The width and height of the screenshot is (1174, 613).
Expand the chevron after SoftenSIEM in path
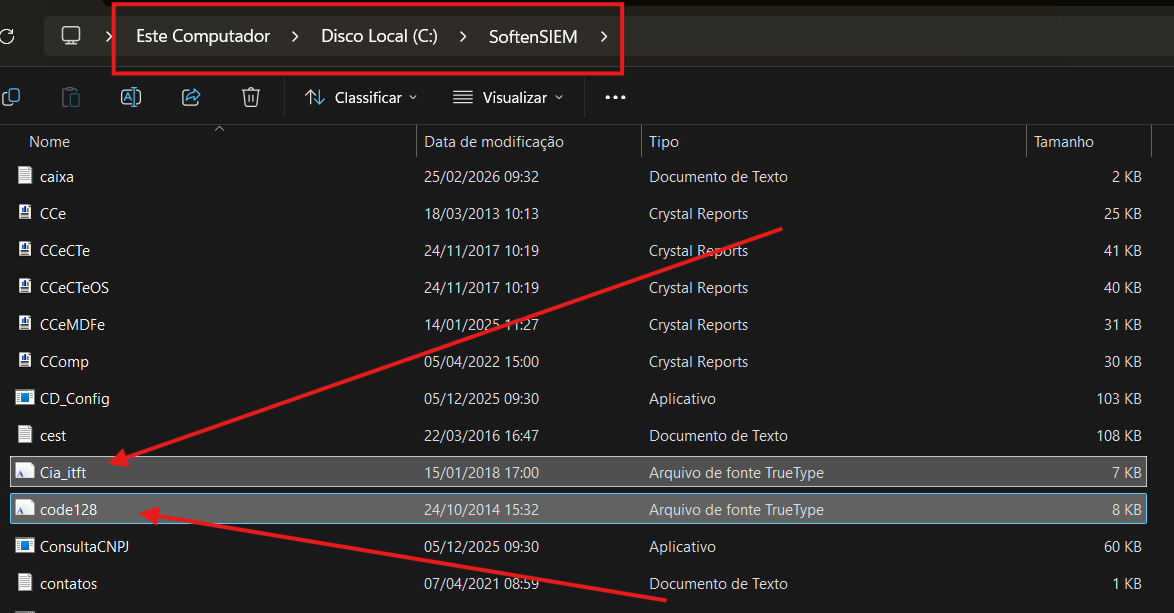[603, 37]
